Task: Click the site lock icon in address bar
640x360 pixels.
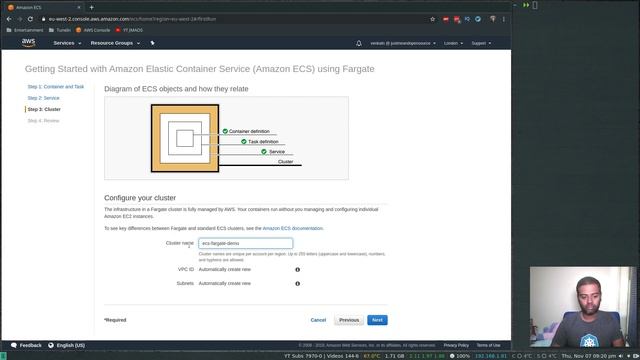Action: point(43,19)
